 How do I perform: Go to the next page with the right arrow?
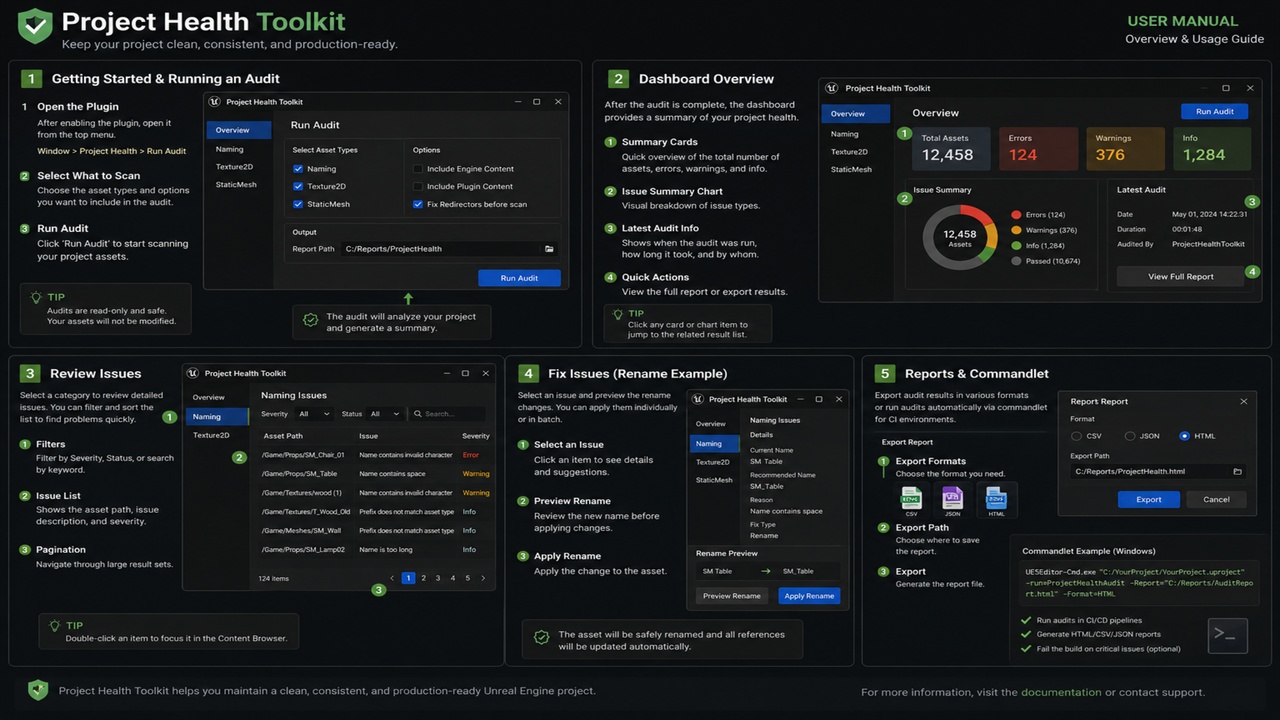[x=483, y=578]
